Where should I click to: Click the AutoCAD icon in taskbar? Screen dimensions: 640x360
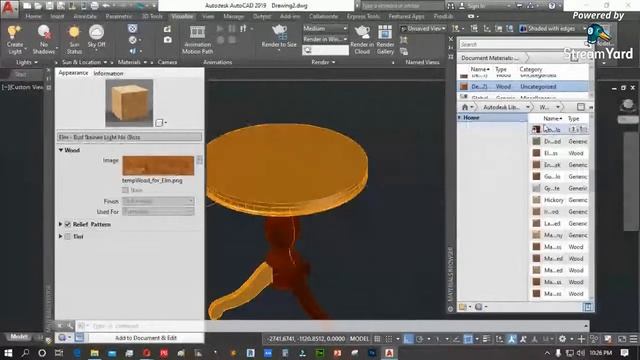pyautogui.click(x=389, y=353)
